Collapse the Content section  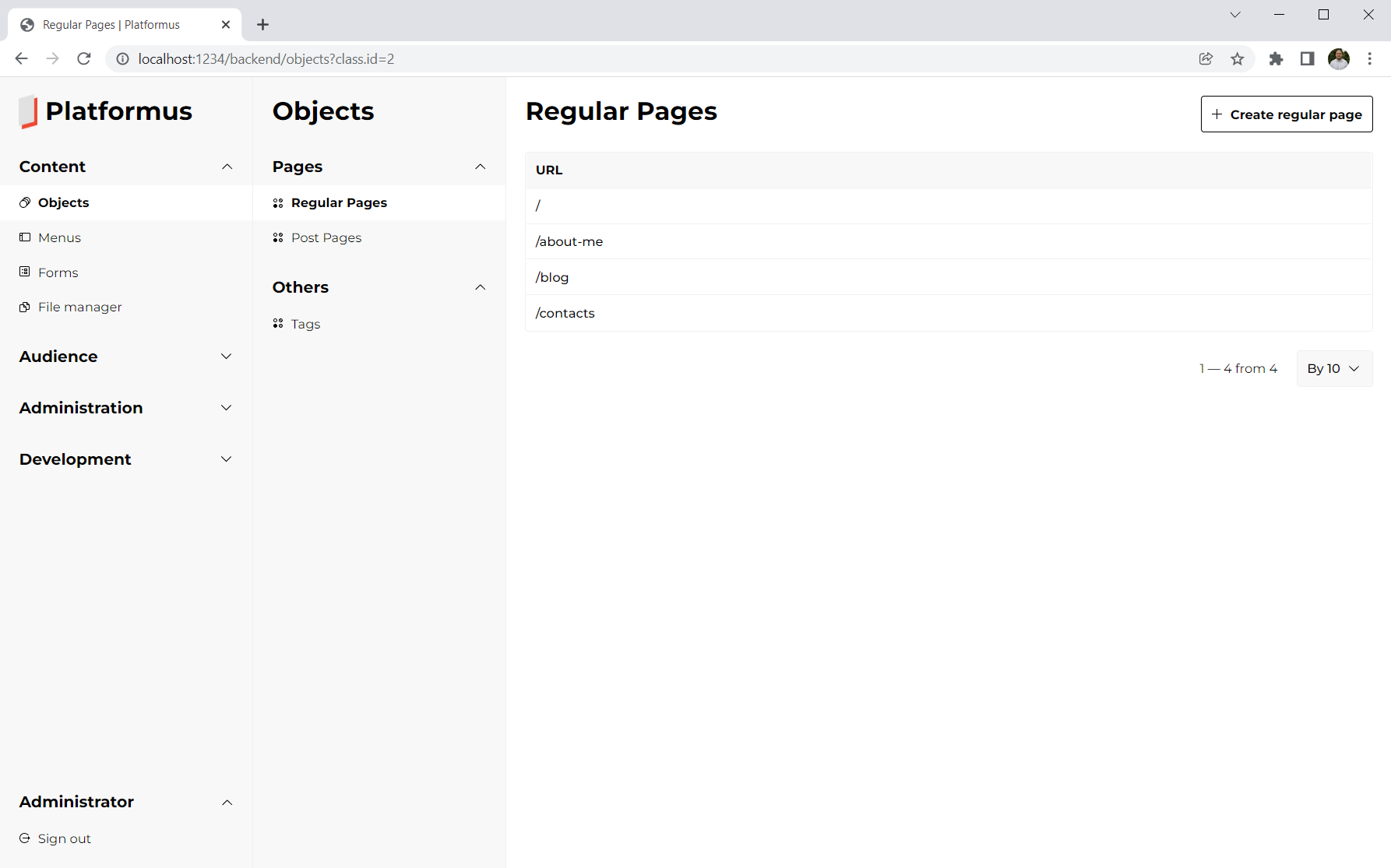coord(227,167)
